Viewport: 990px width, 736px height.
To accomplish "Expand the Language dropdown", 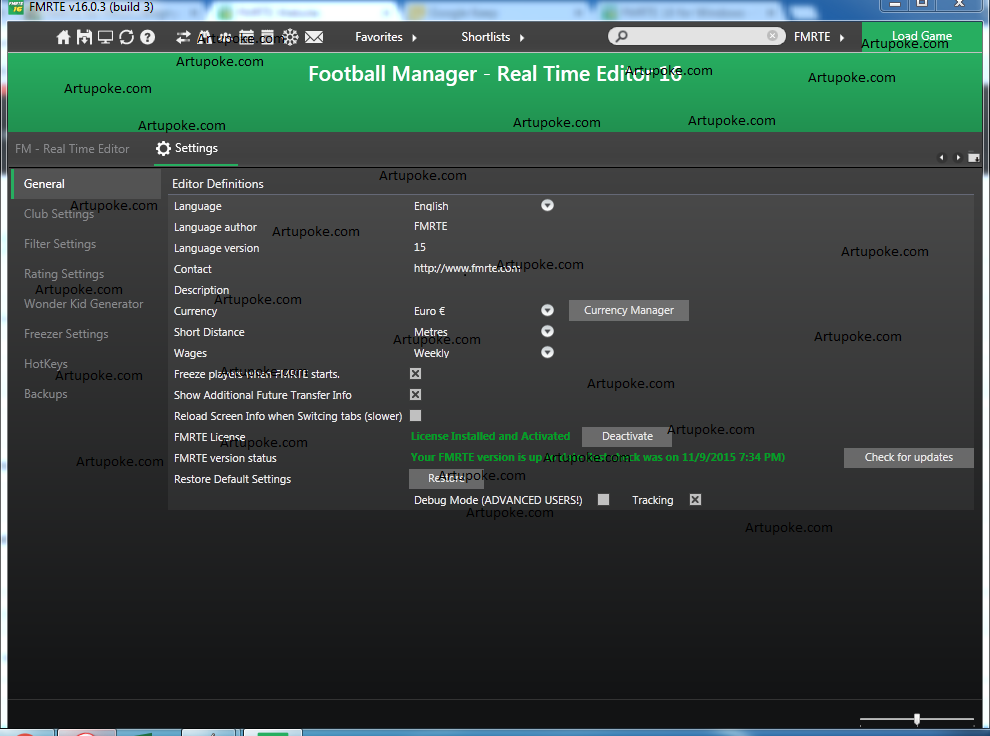I will 547,206.
